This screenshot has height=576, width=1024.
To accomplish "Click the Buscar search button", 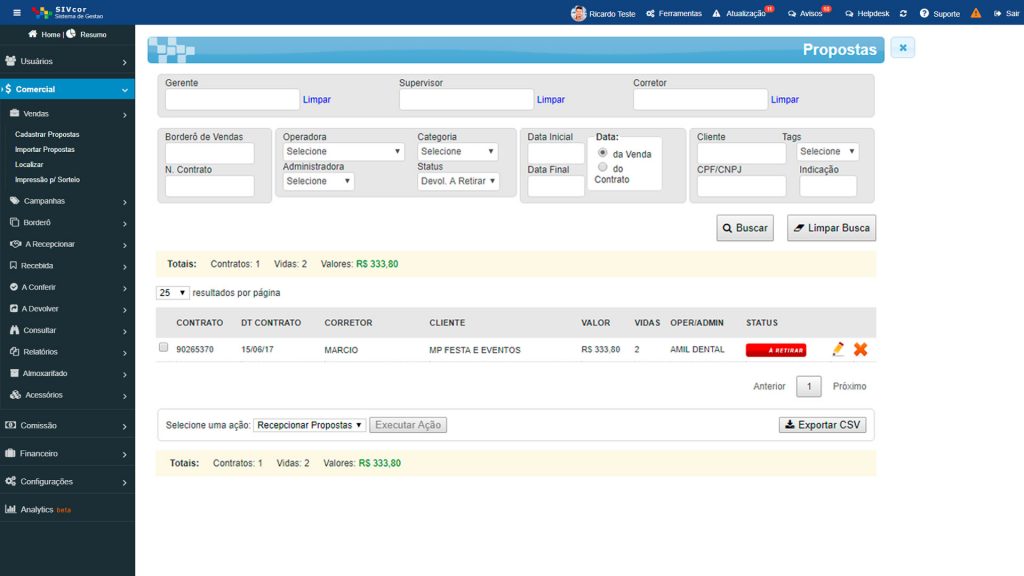I will tap(744, 228).
